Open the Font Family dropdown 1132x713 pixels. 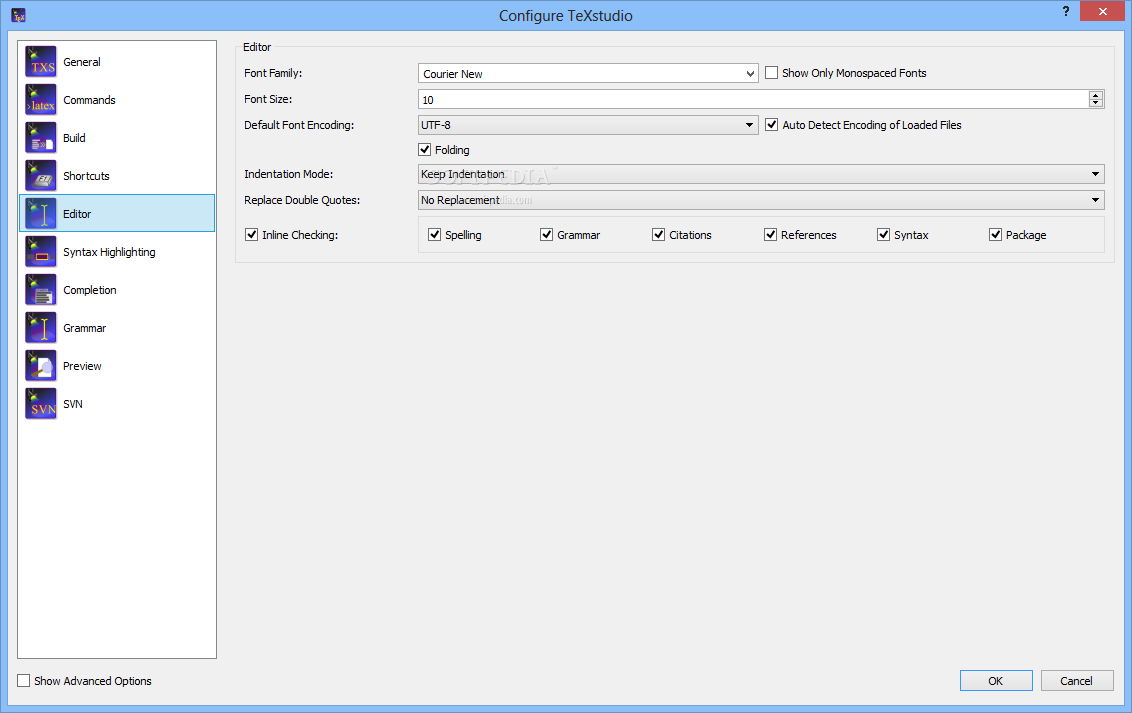pyautogui.click(x=588, y=73)
